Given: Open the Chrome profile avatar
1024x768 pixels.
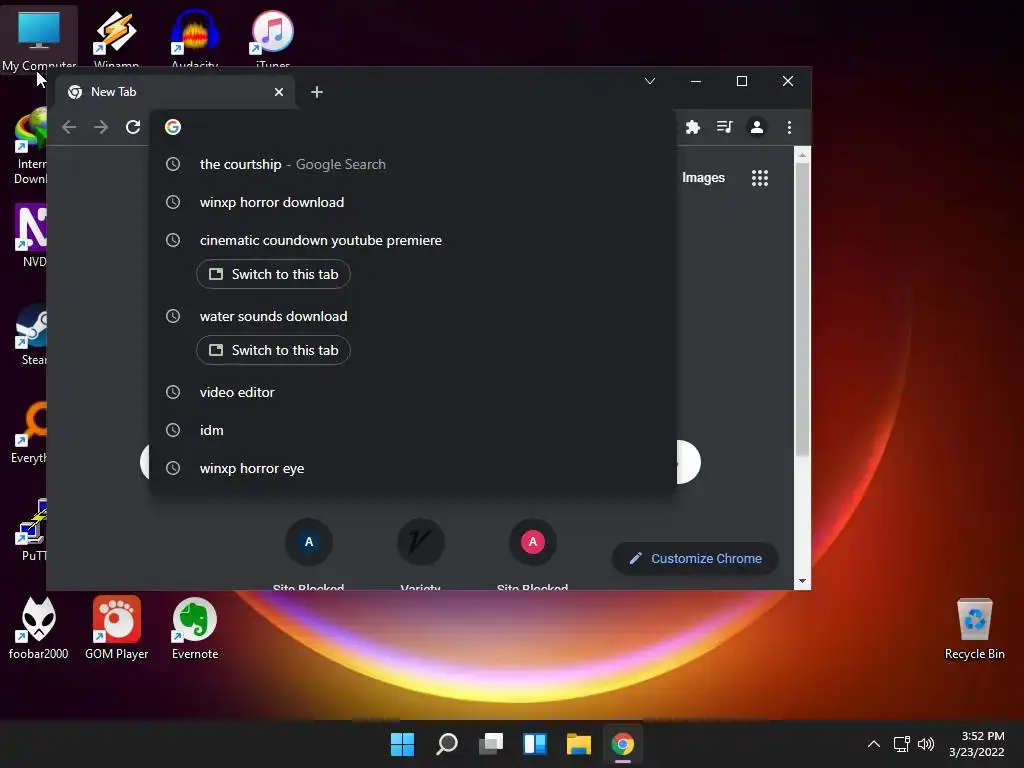Looking at the screenshot, I should tap(757, 127).
